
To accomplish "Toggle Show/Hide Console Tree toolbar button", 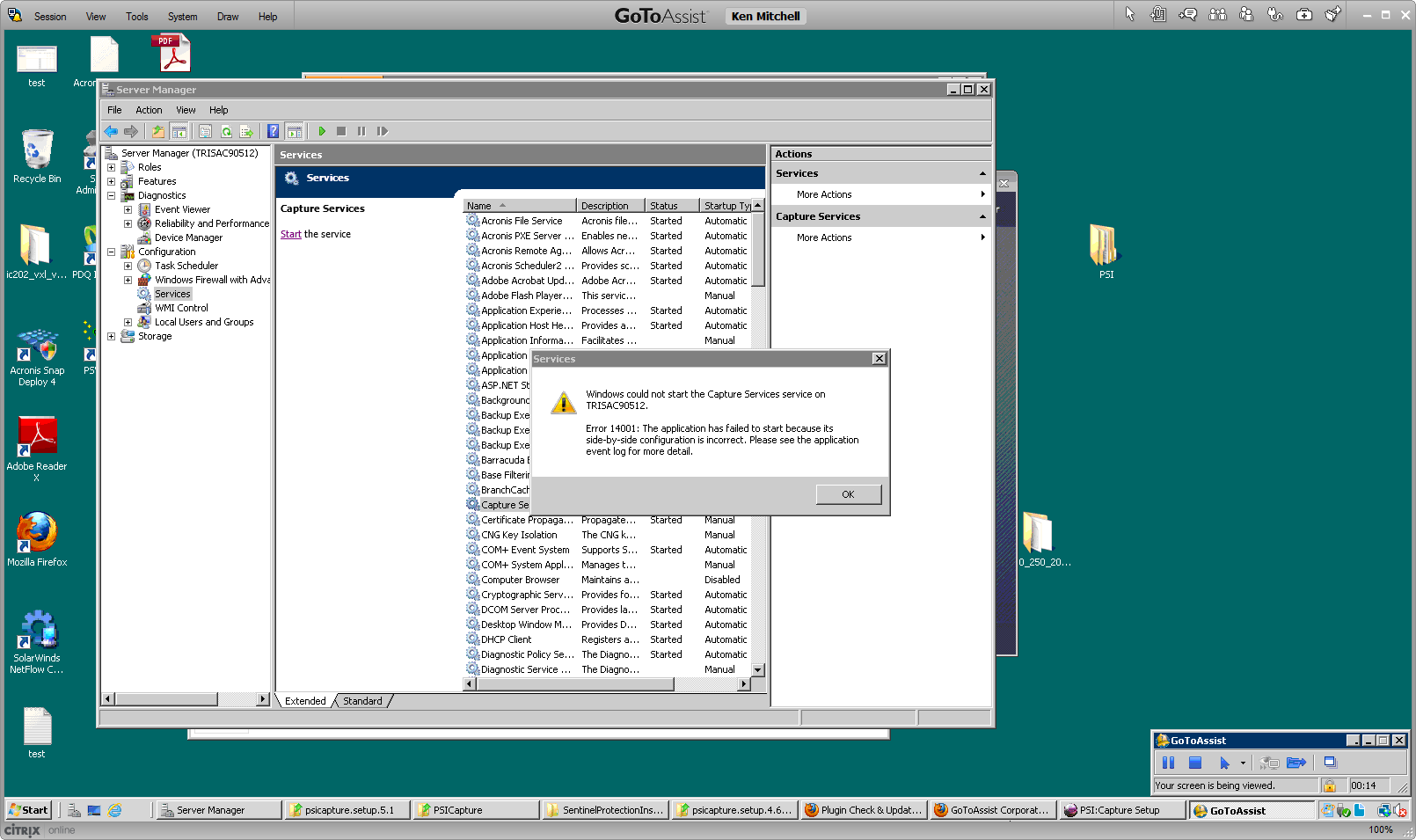I will (179, 131).
